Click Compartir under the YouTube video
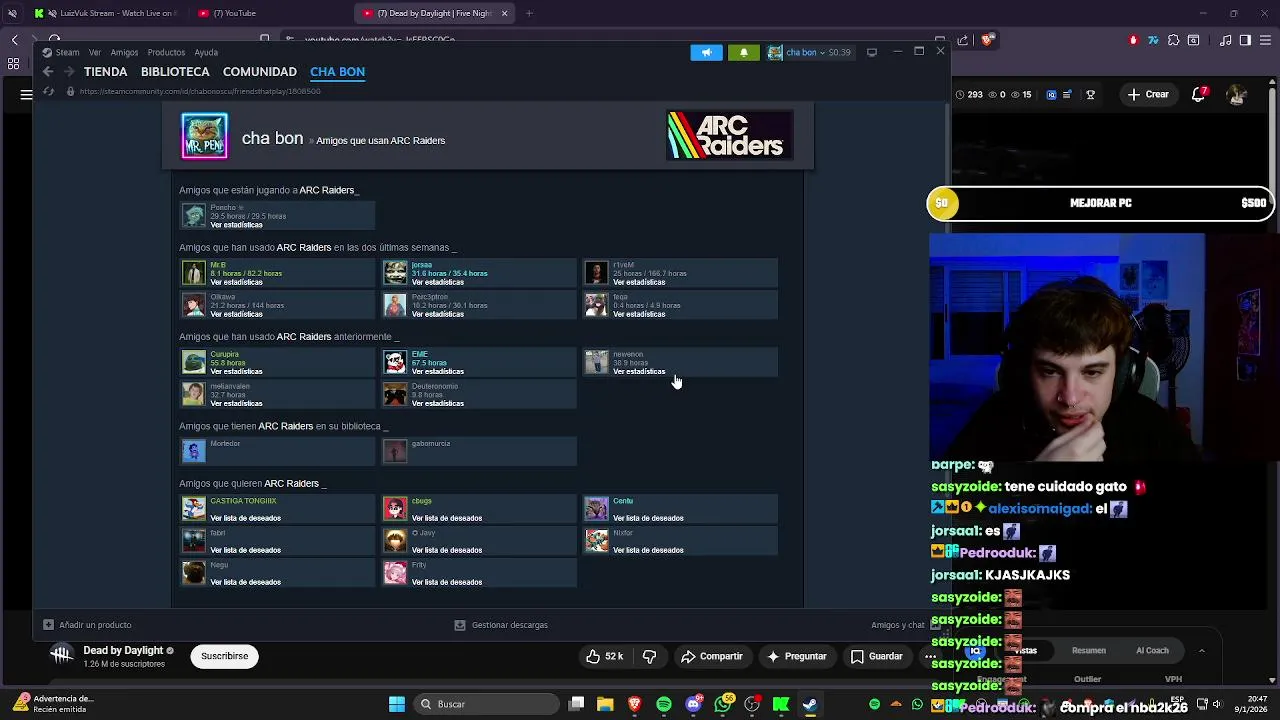Image resolution: width=1280 pixels, height=720 pixels. click(712, 656)
